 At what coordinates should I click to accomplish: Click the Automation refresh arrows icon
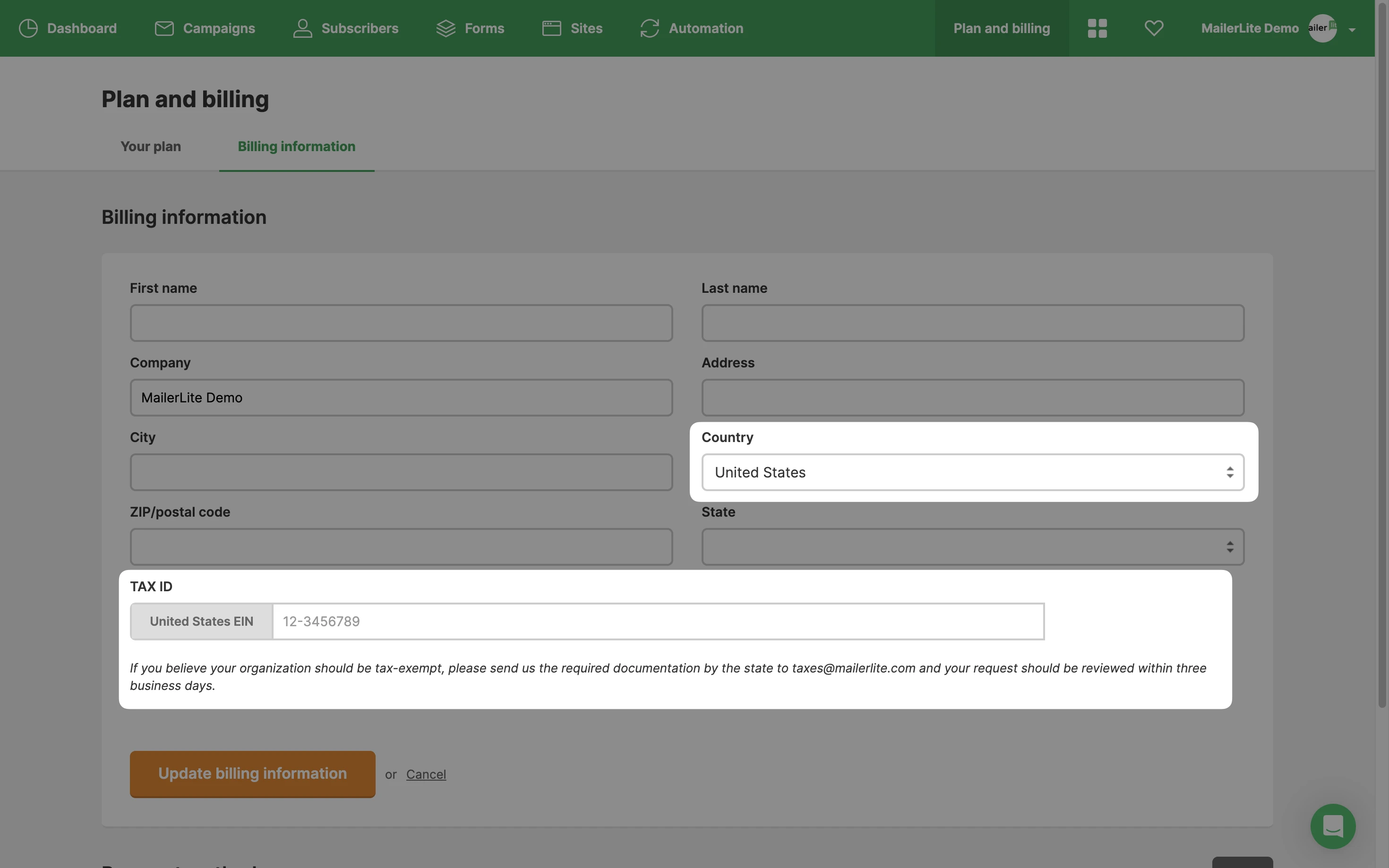tap(650, 28)
